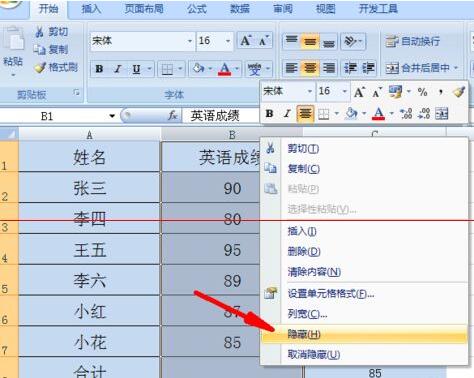Click the decrease indent icon
Image resolution: width=474 pixels, height=378 pixels.
350,68
